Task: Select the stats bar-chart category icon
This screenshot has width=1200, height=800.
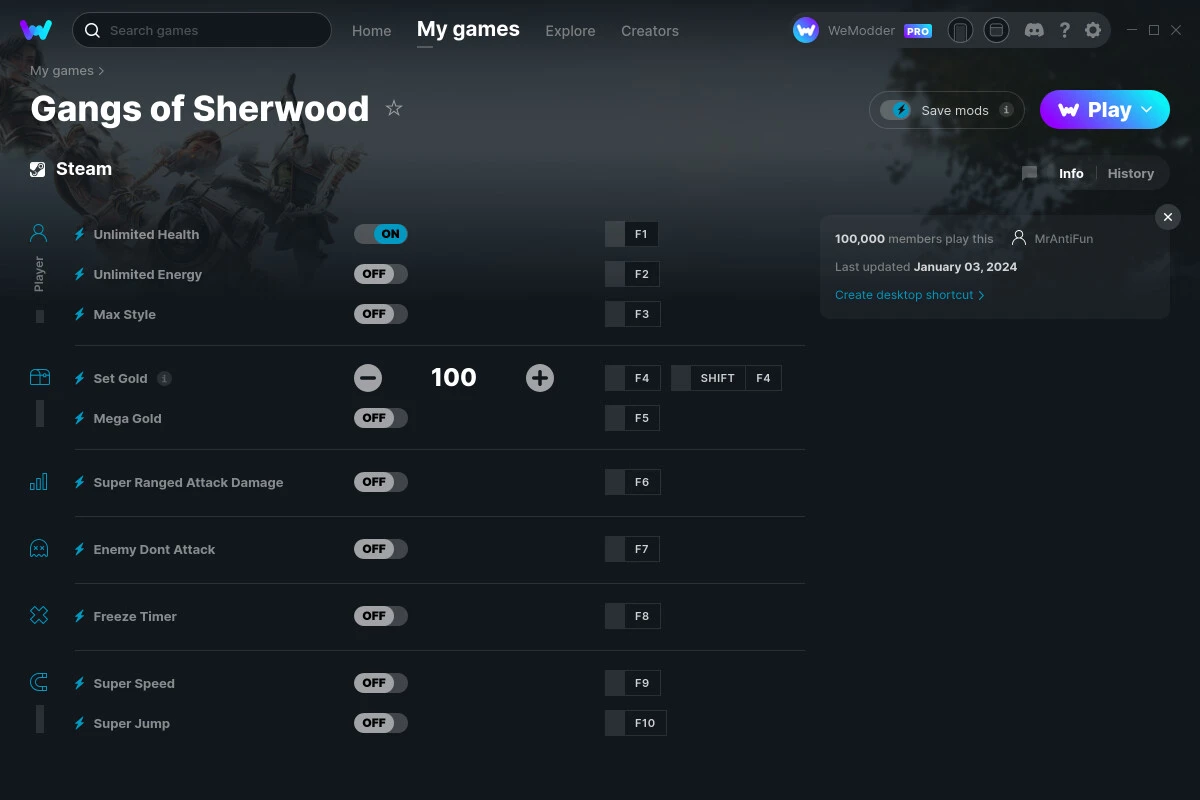Action: point(38,481)
